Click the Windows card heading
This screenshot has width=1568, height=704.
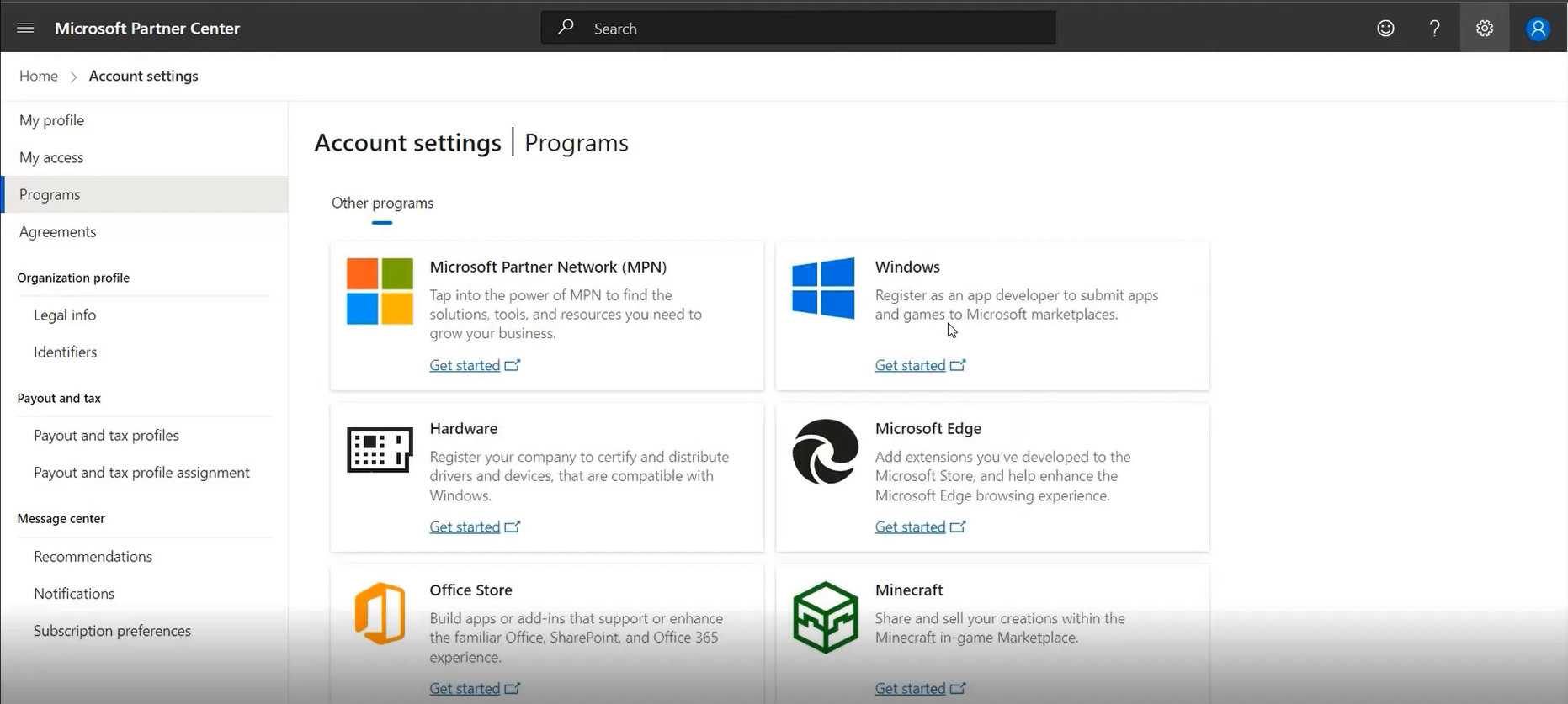click(907, 267)
